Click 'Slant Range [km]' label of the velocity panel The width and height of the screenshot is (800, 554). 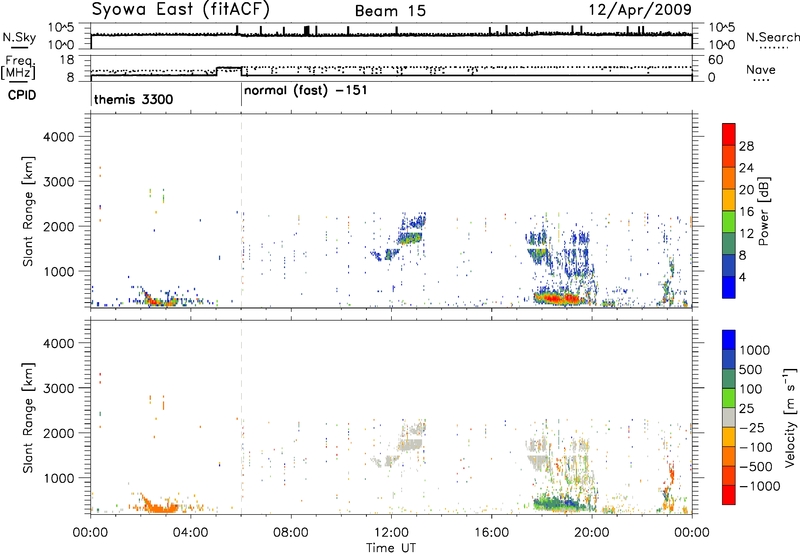pos(28,417)
